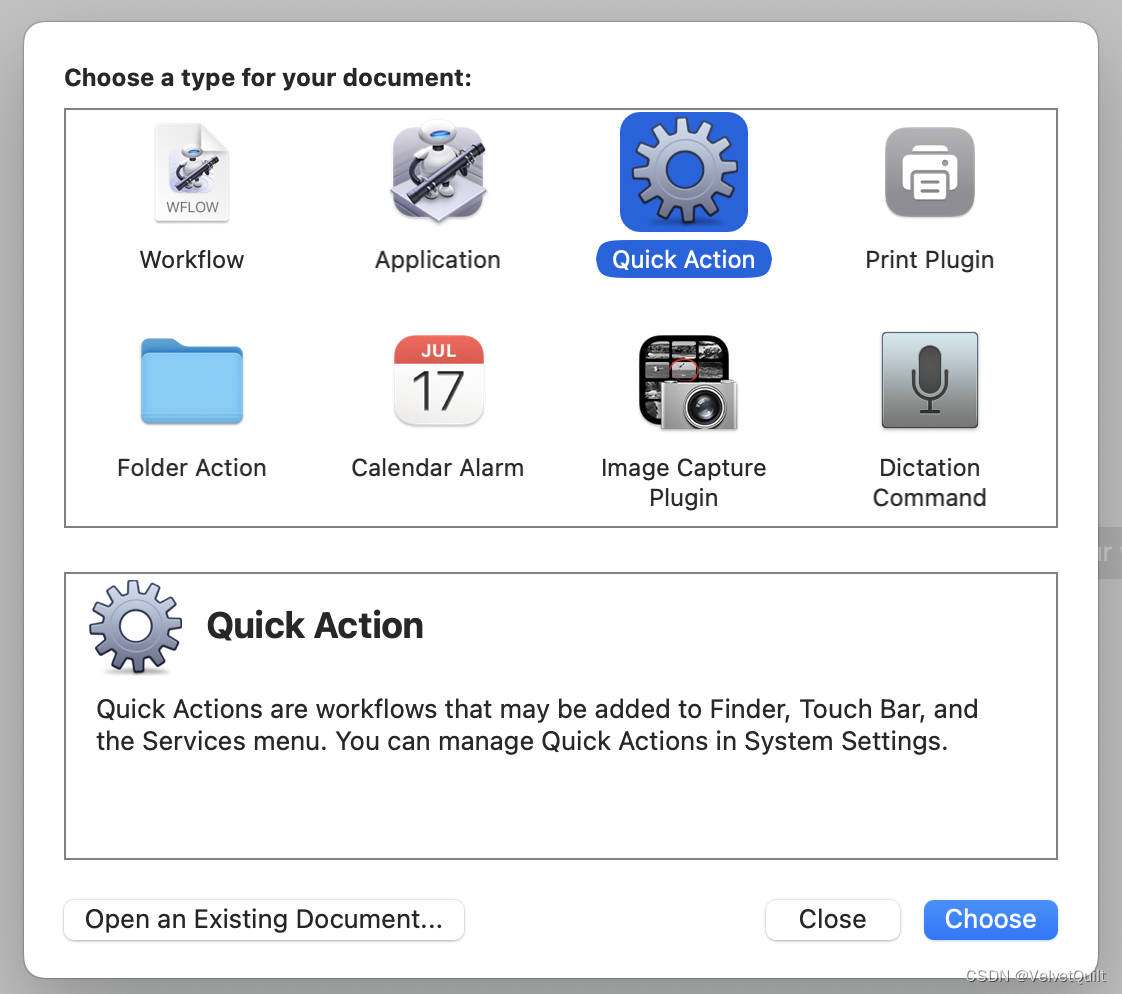This screenshot has width=1122, height=994.
Task: Click the "Folder Action" label
Action: pos(192,468)
